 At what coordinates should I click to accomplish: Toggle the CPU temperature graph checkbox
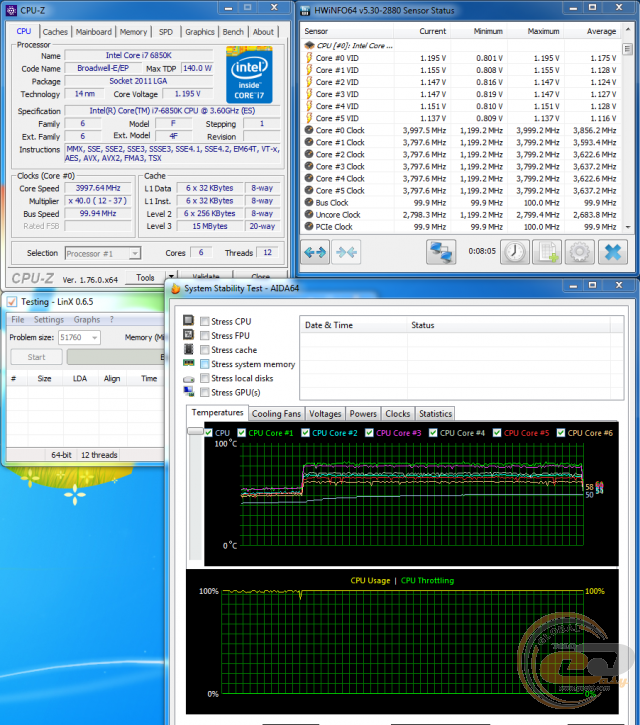(x=209, y=433)
